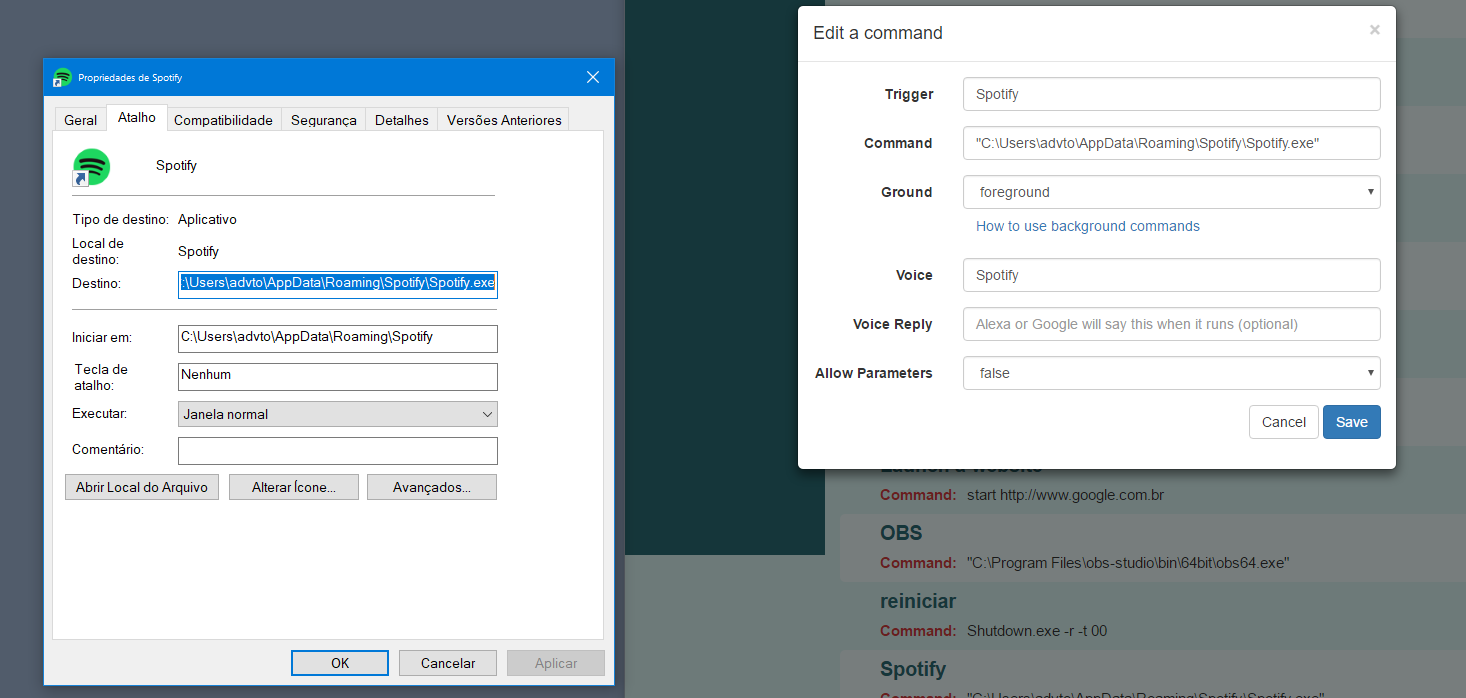The height and width of the screenshot is (698, 1466).
Task: Expand the Executar Janela normal dropdown
Action: pos(338,414)
